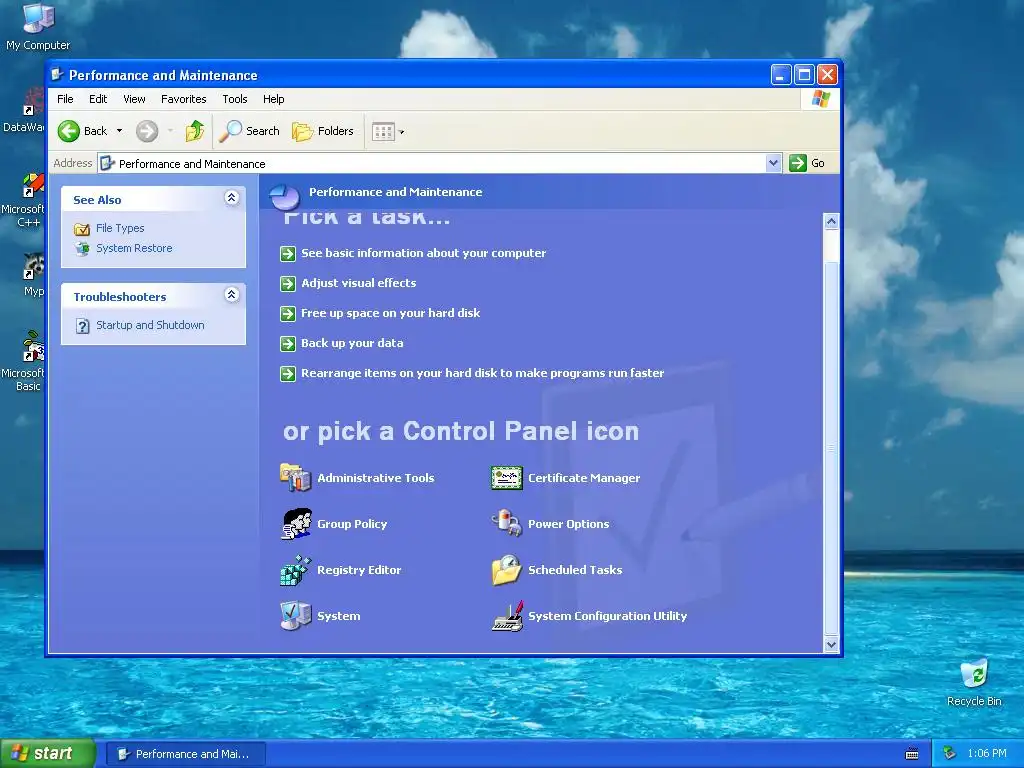Click the File Types link text
The height and width of the screenshot is (768, 1024).
[120, 228]
